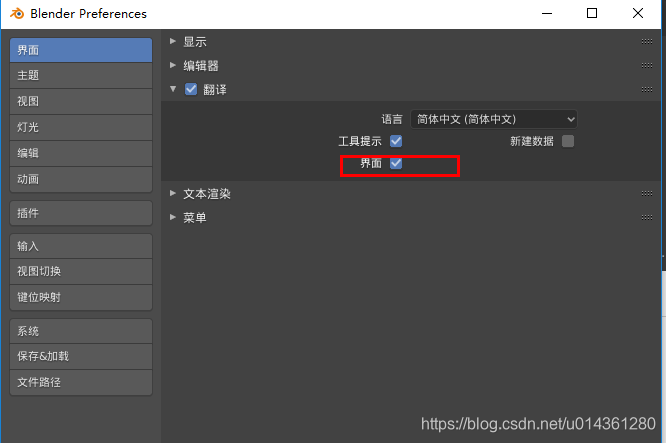The height and width of the screenshot is (443, 666).
Task: Switch to the 输入 tab
Action: [81, 246]
